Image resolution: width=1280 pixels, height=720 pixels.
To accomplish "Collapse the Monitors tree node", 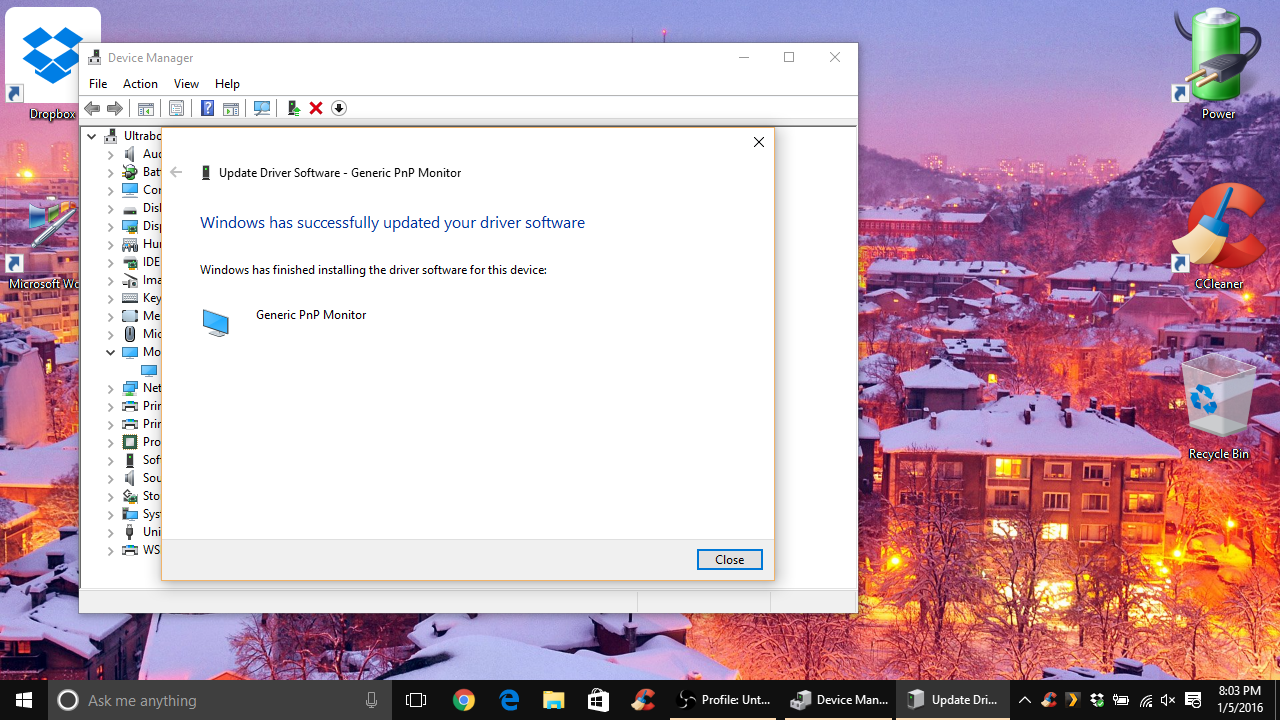I will click(111, 352).
